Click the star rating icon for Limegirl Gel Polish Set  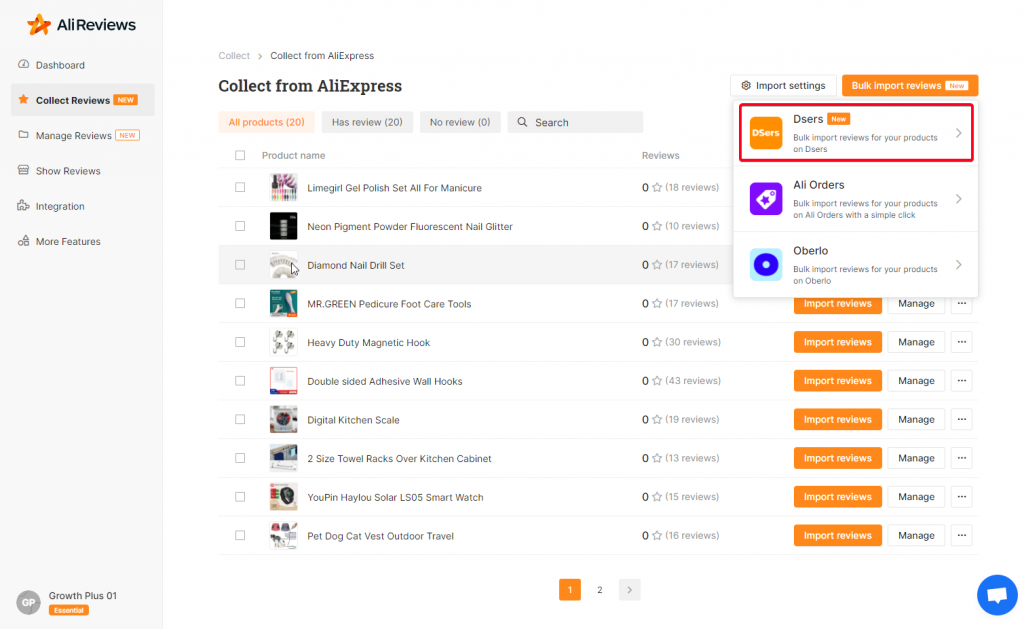(x=657, y=187)
